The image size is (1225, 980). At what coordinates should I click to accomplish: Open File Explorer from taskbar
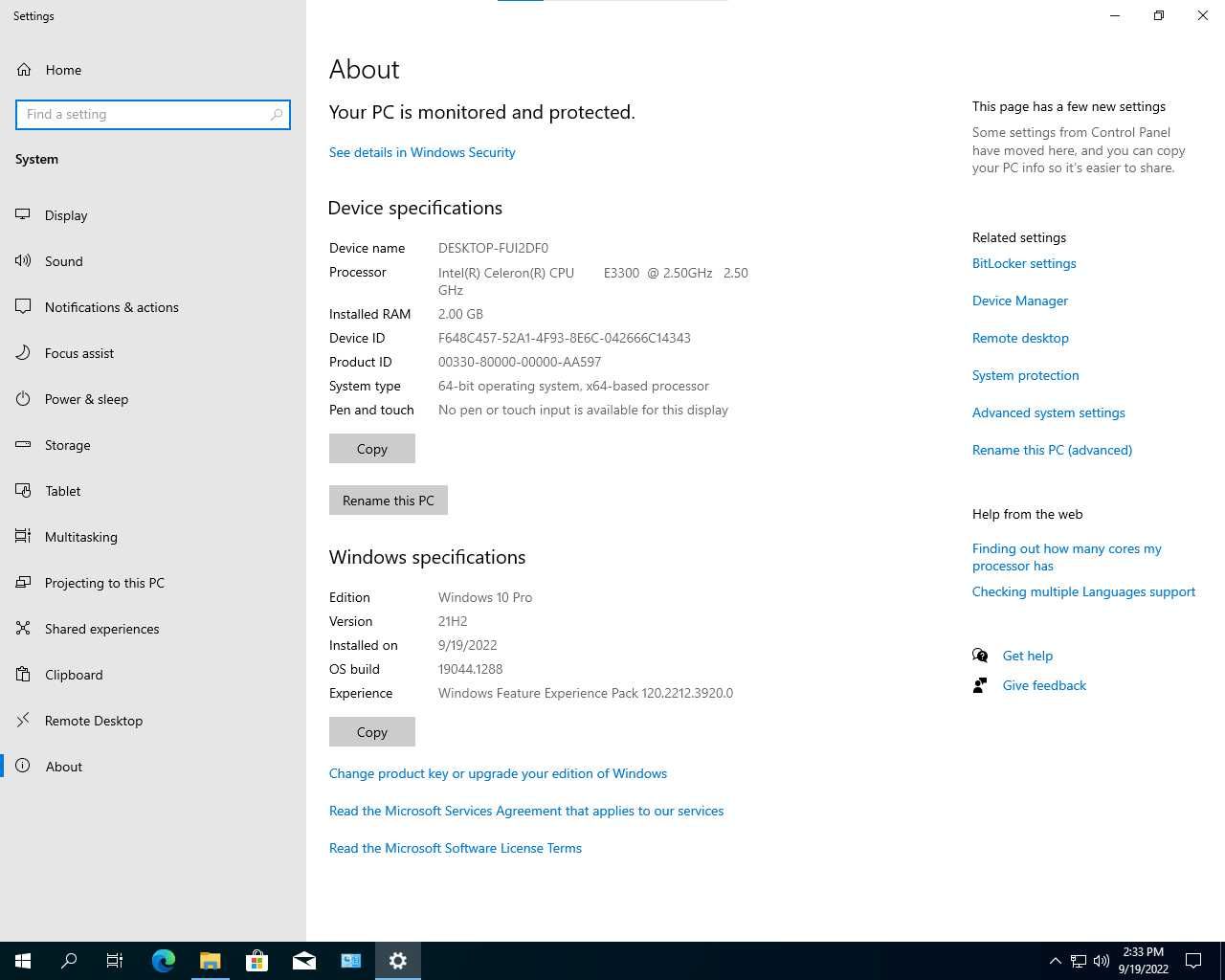211,961
